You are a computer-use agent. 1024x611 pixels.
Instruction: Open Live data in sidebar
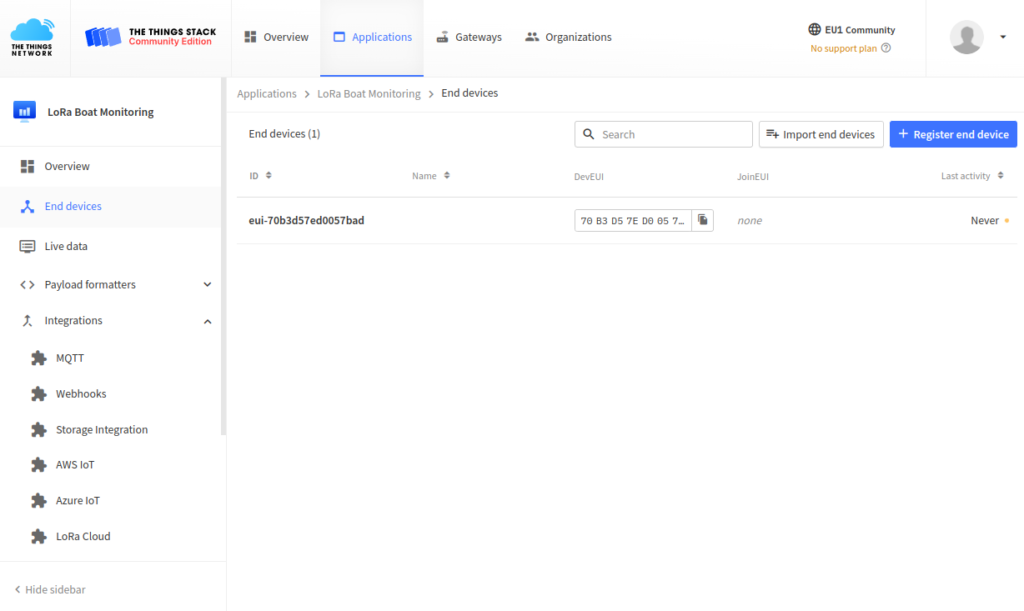pyautogui.click(x=65, y=246)
